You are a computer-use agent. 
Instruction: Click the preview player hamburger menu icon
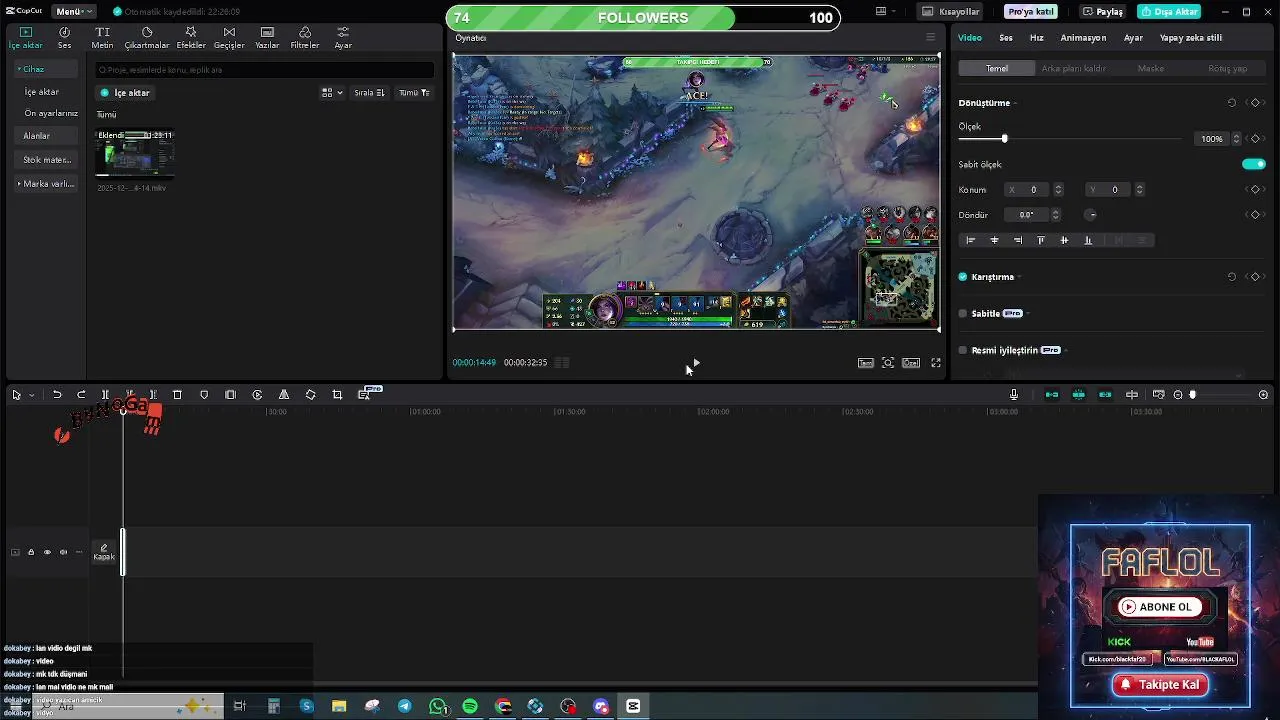click(930, 38)
